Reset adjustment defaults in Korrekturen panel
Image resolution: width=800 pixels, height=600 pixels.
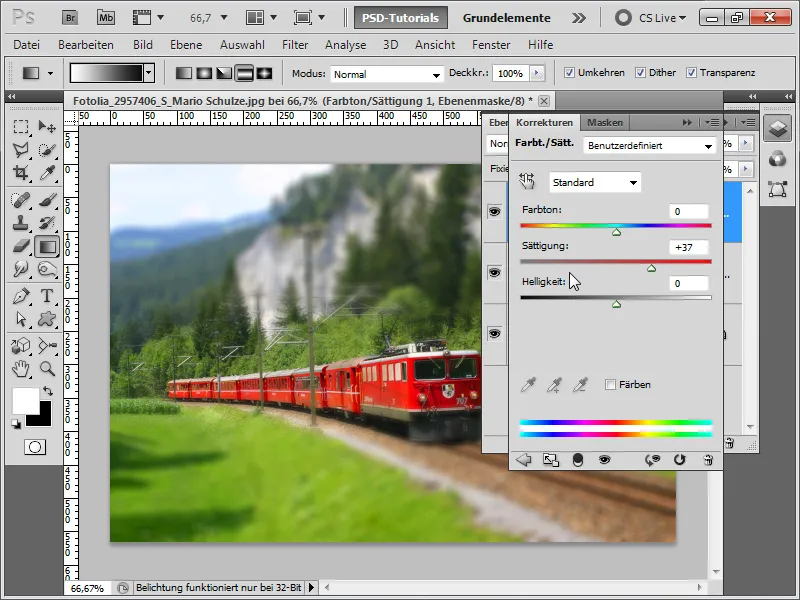(679, 460)
